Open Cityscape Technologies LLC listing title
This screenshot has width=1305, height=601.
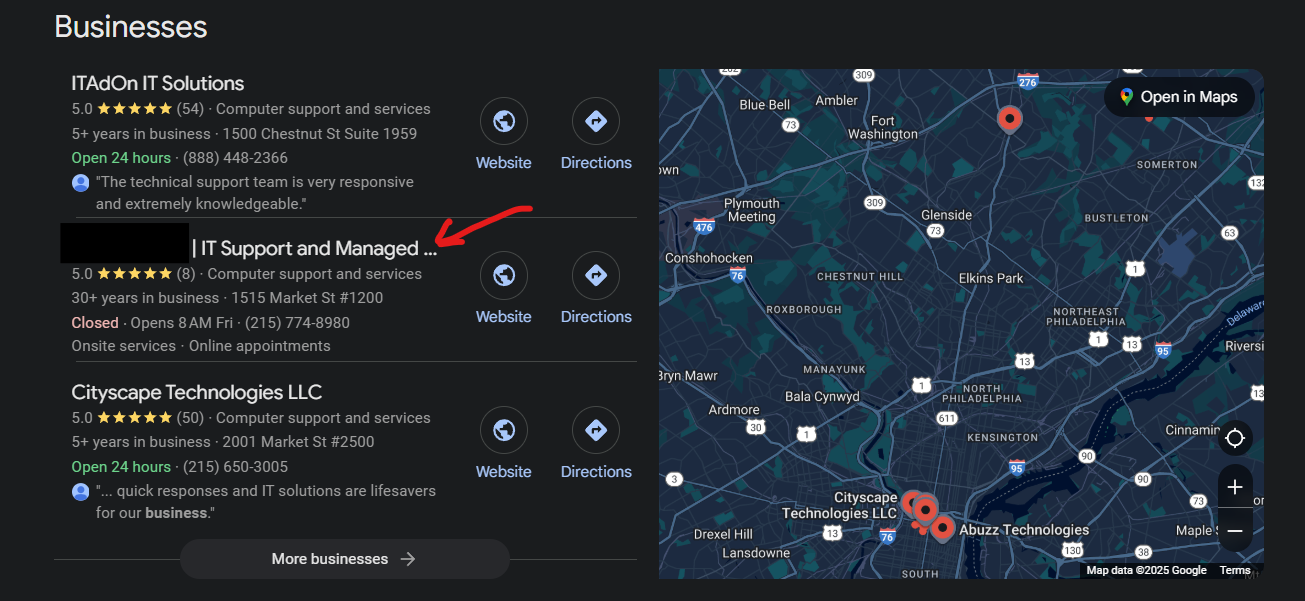pos(197,392)
